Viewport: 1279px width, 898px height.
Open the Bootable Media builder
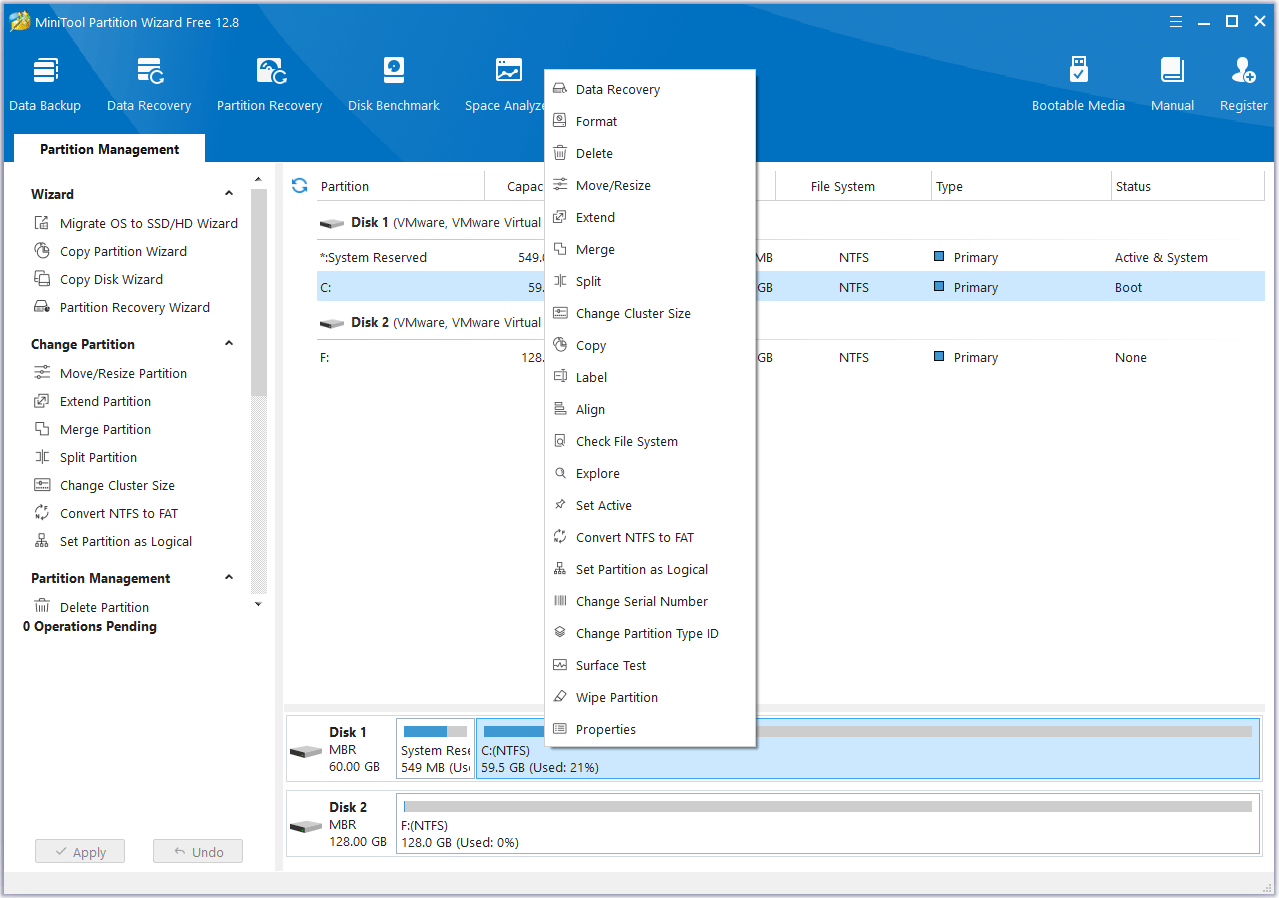tap(1078, 84)
